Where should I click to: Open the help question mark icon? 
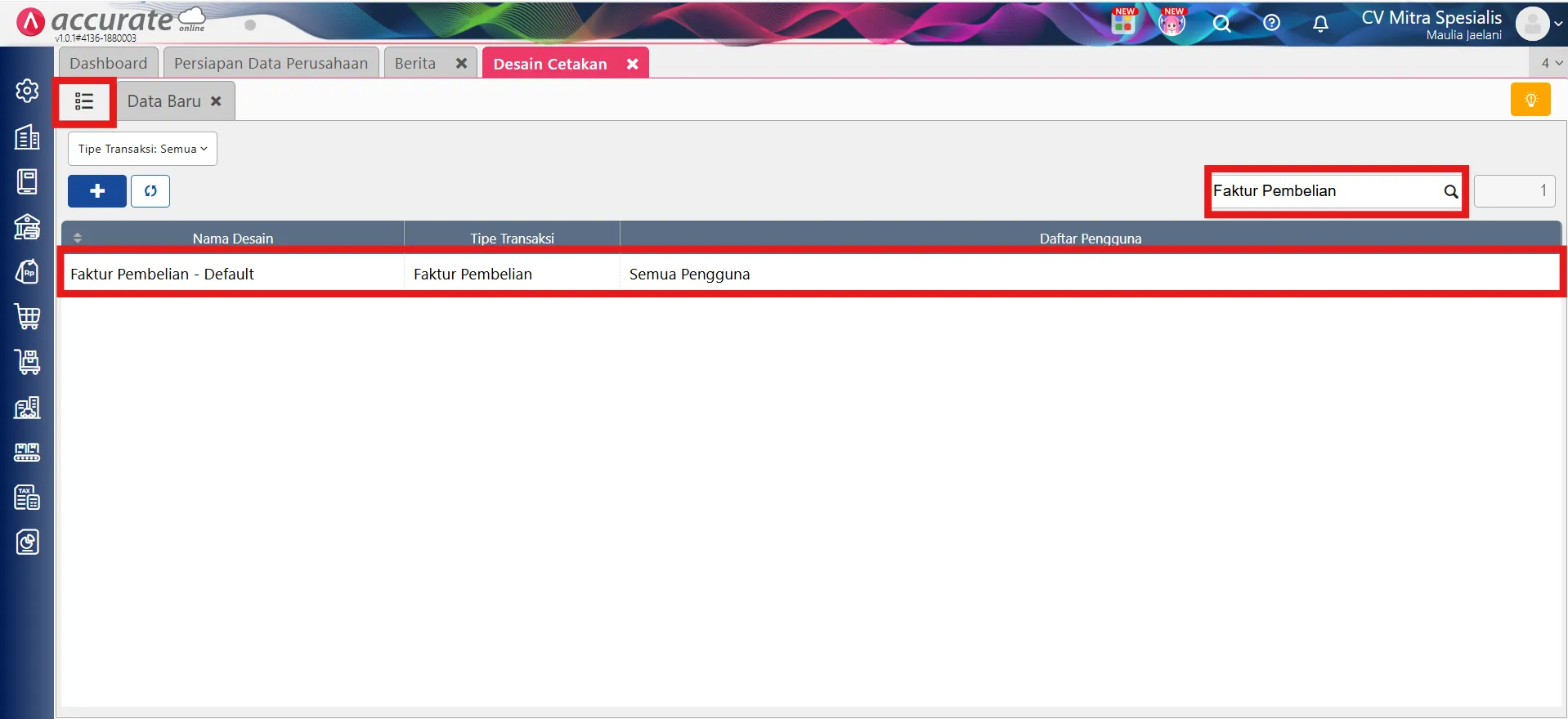1271,23
